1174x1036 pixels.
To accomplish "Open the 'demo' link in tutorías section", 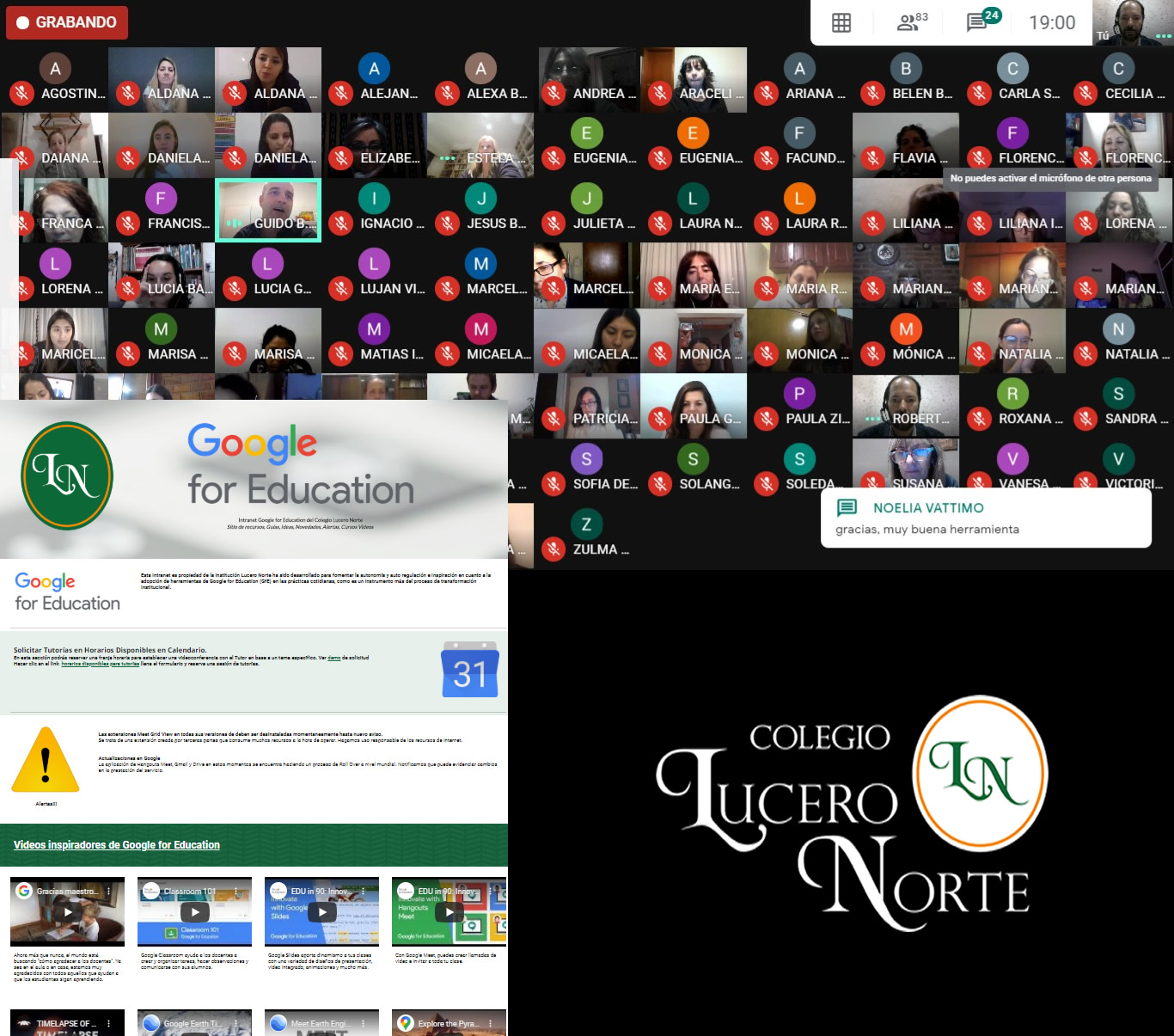I will (x=334, y=658).
